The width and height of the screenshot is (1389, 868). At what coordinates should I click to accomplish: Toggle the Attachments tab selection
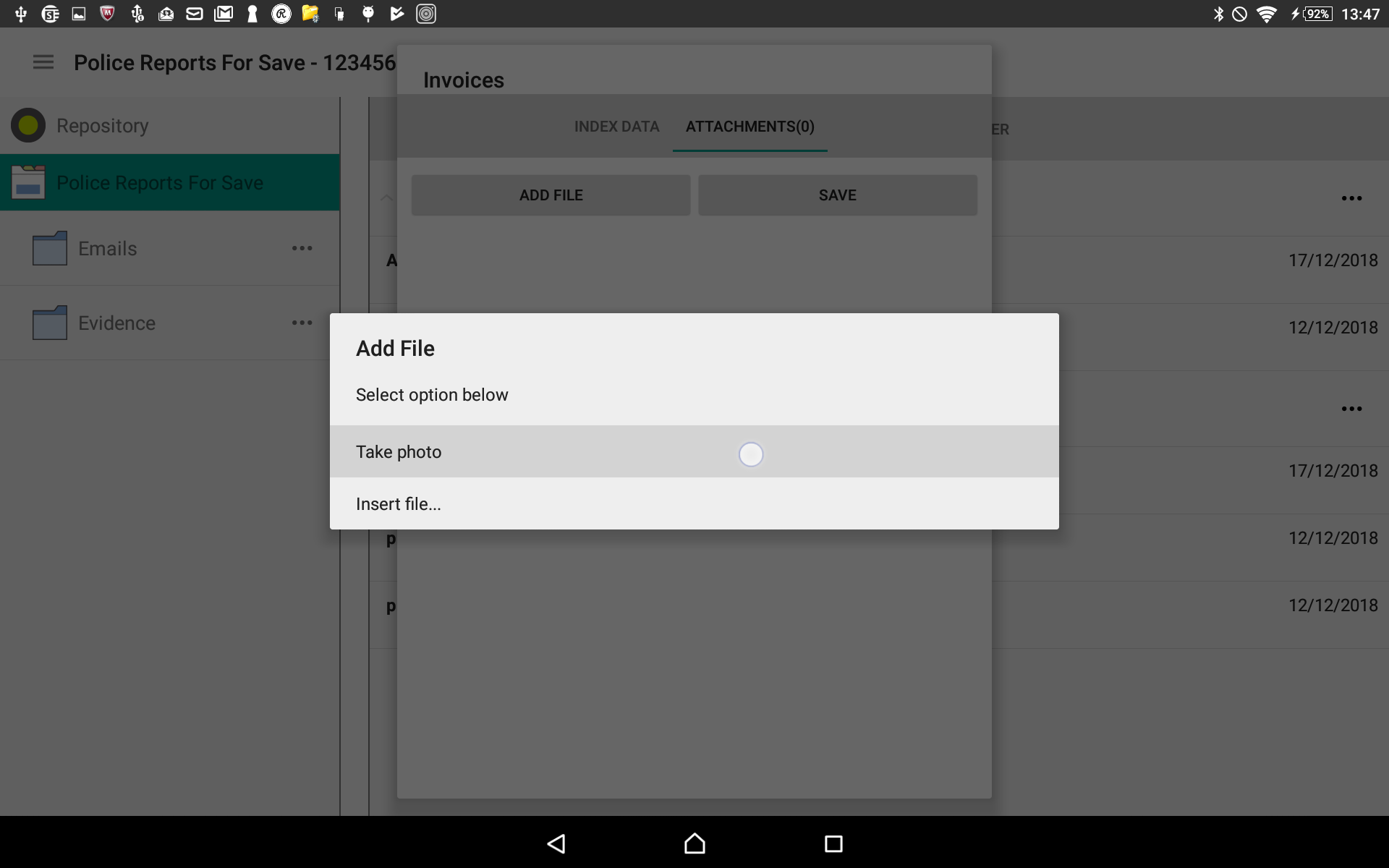coord(750,126)
